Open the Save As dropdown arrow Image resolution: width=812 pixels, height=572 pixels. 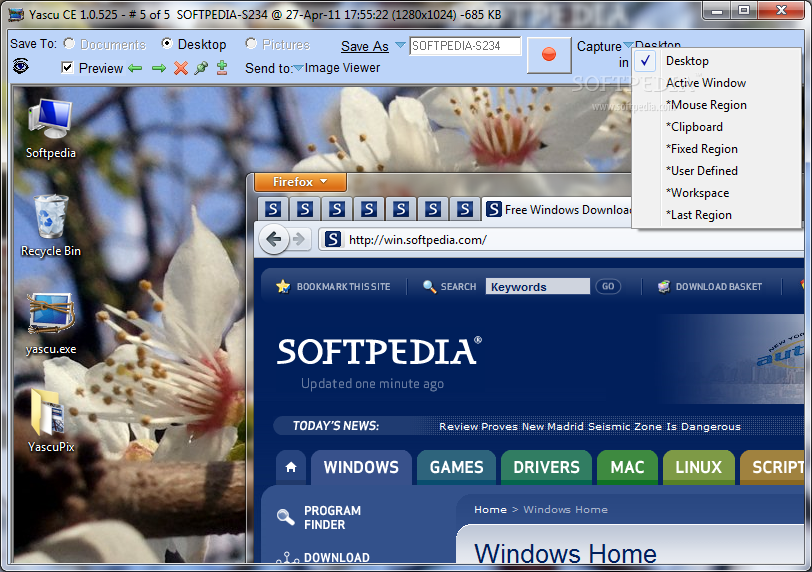[x=400, y=45]
